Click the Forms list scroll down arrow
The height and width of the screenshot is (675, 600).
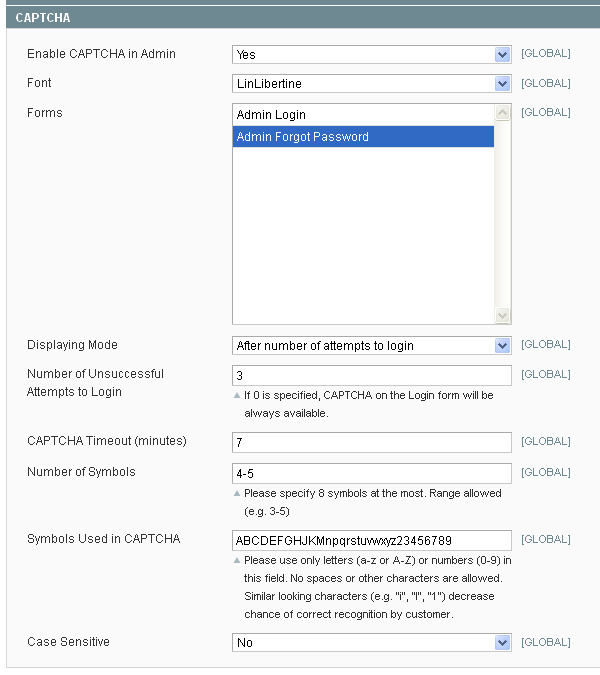pos(503,316)
